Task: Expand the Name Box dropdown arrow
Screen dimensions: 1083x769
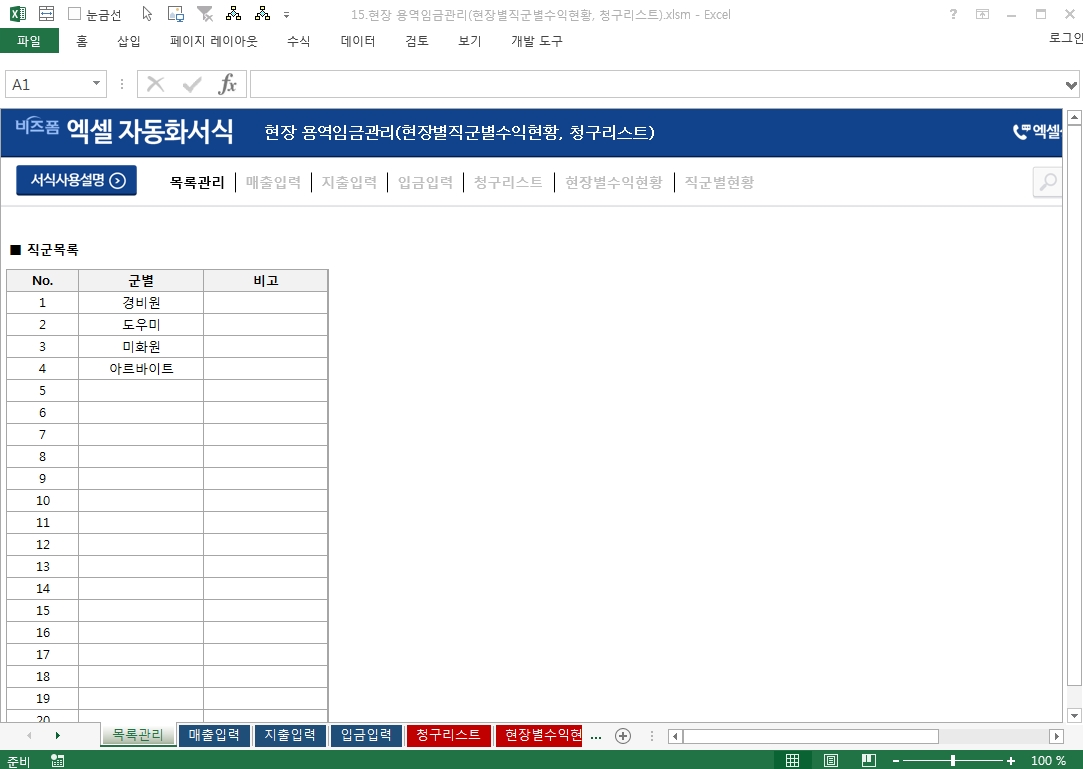Action: 97,84
